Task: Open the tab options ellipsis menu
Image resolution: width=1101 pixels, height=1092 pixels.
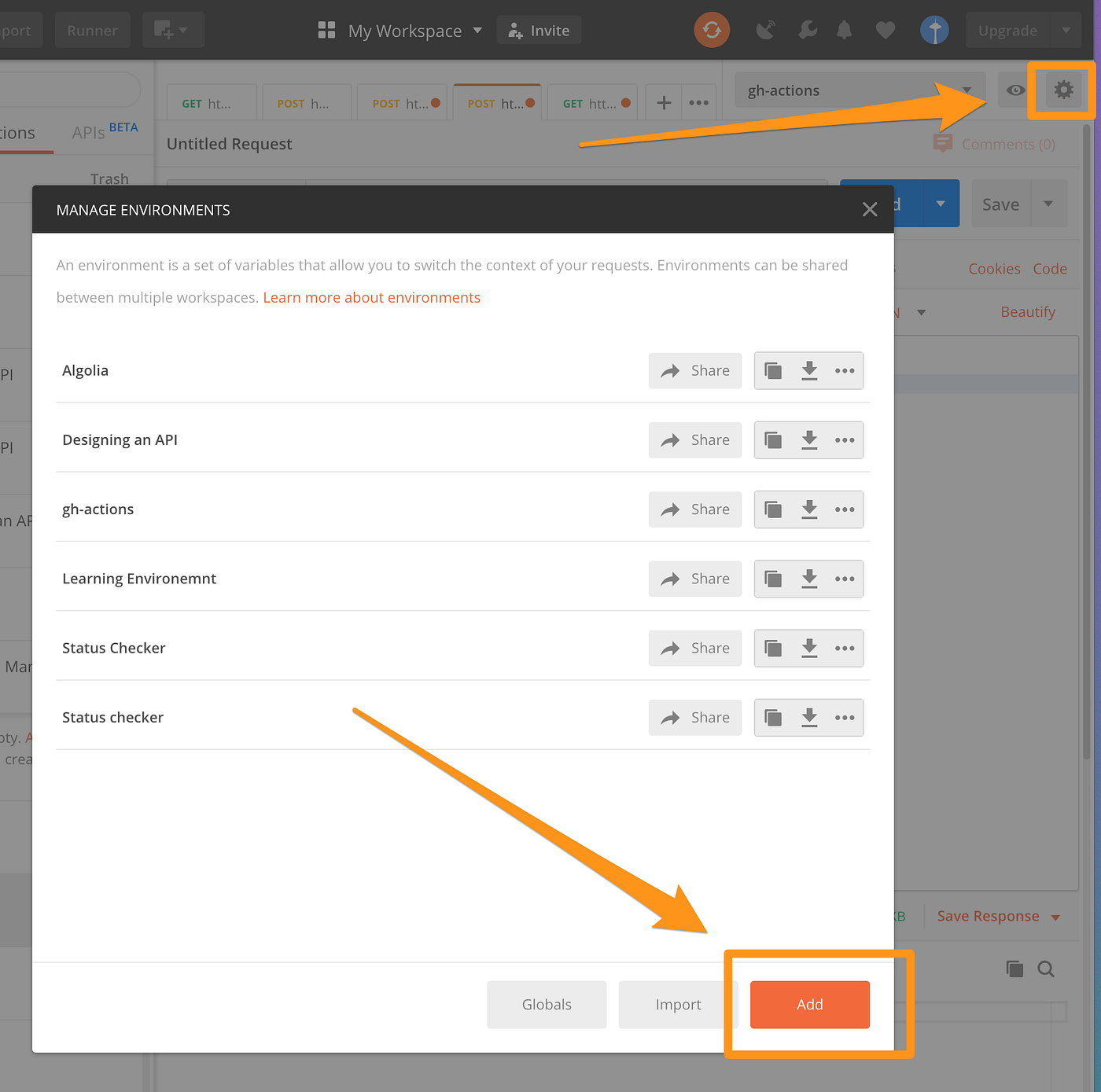Action: pos(698,103)
